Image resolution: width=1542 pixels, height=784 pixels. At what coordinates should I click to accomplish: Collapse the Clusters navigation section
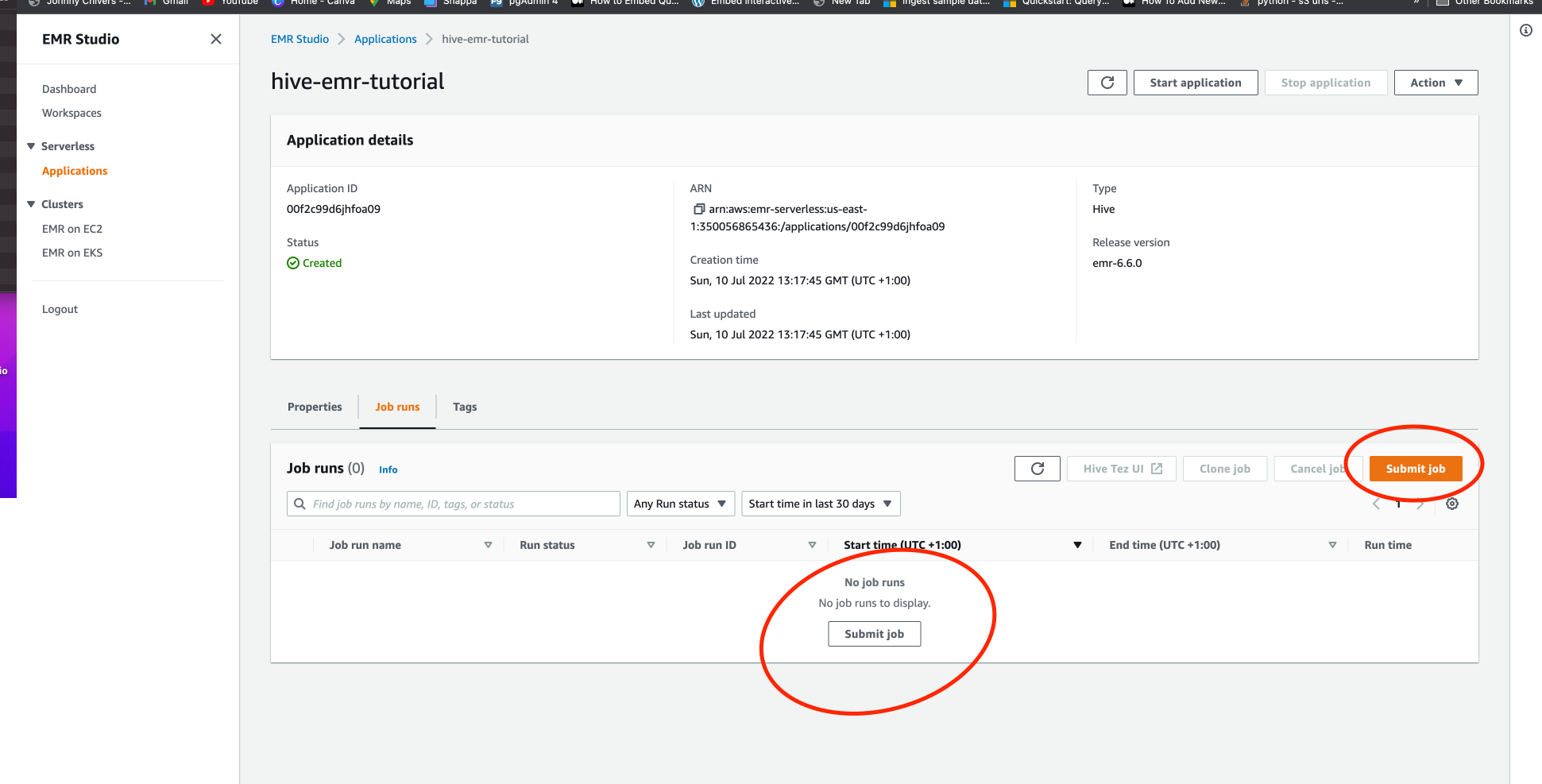point(31,204)
